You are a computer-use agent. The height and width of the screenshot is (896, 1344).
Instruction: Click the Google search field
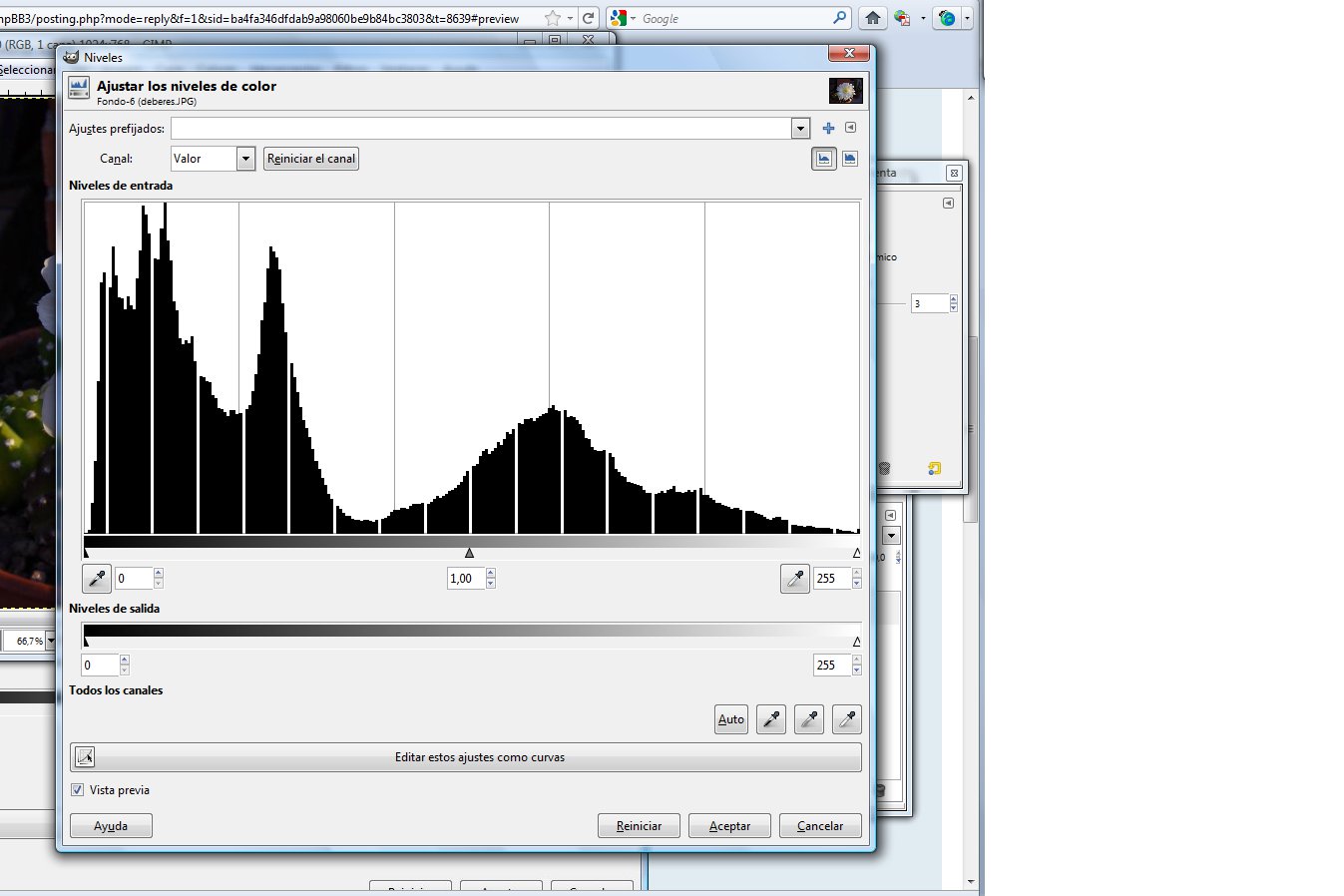pyautogui.click(x=735, y=18)
